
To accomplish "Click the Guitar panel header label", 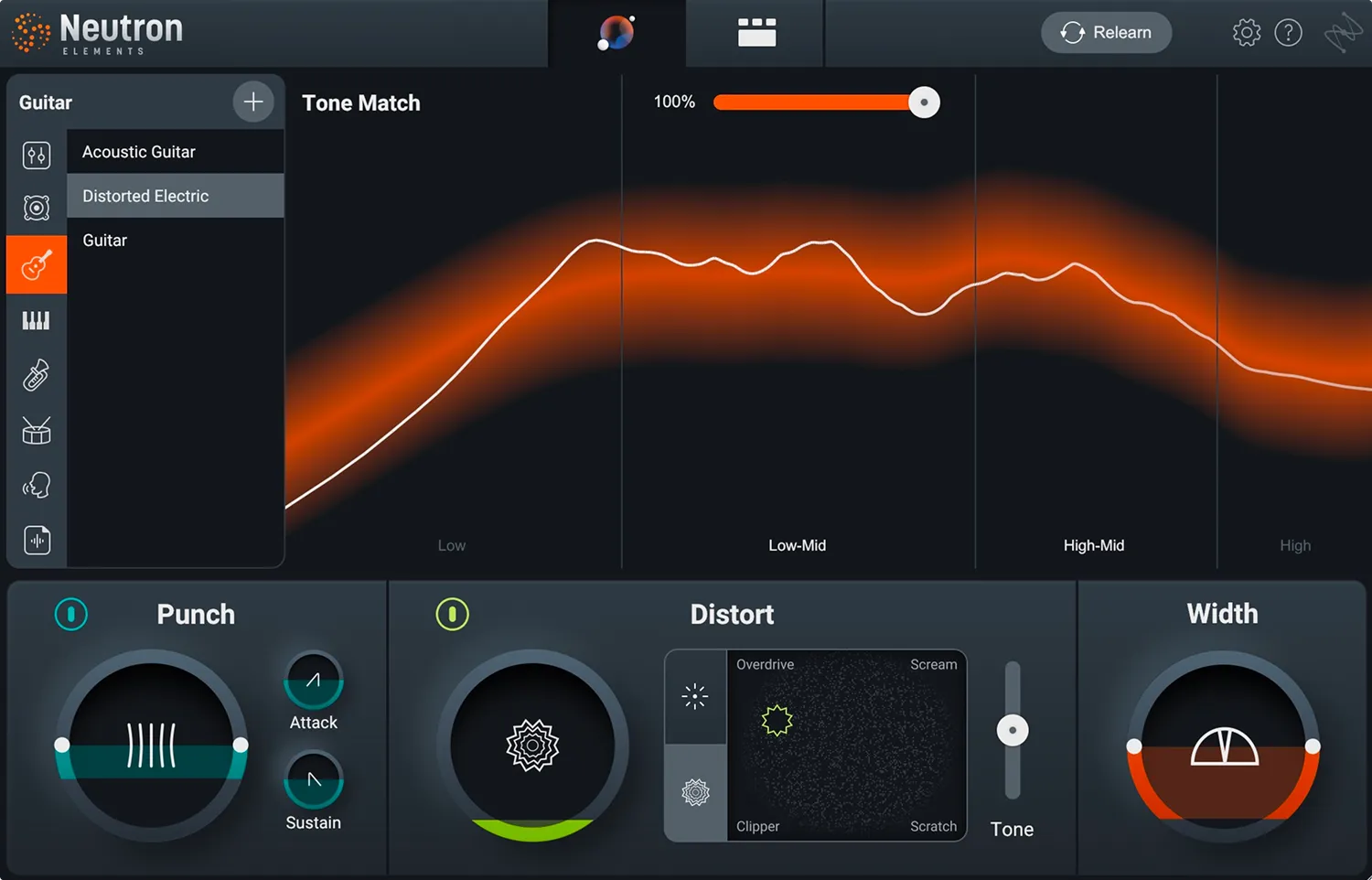I will tap(46, 102).
